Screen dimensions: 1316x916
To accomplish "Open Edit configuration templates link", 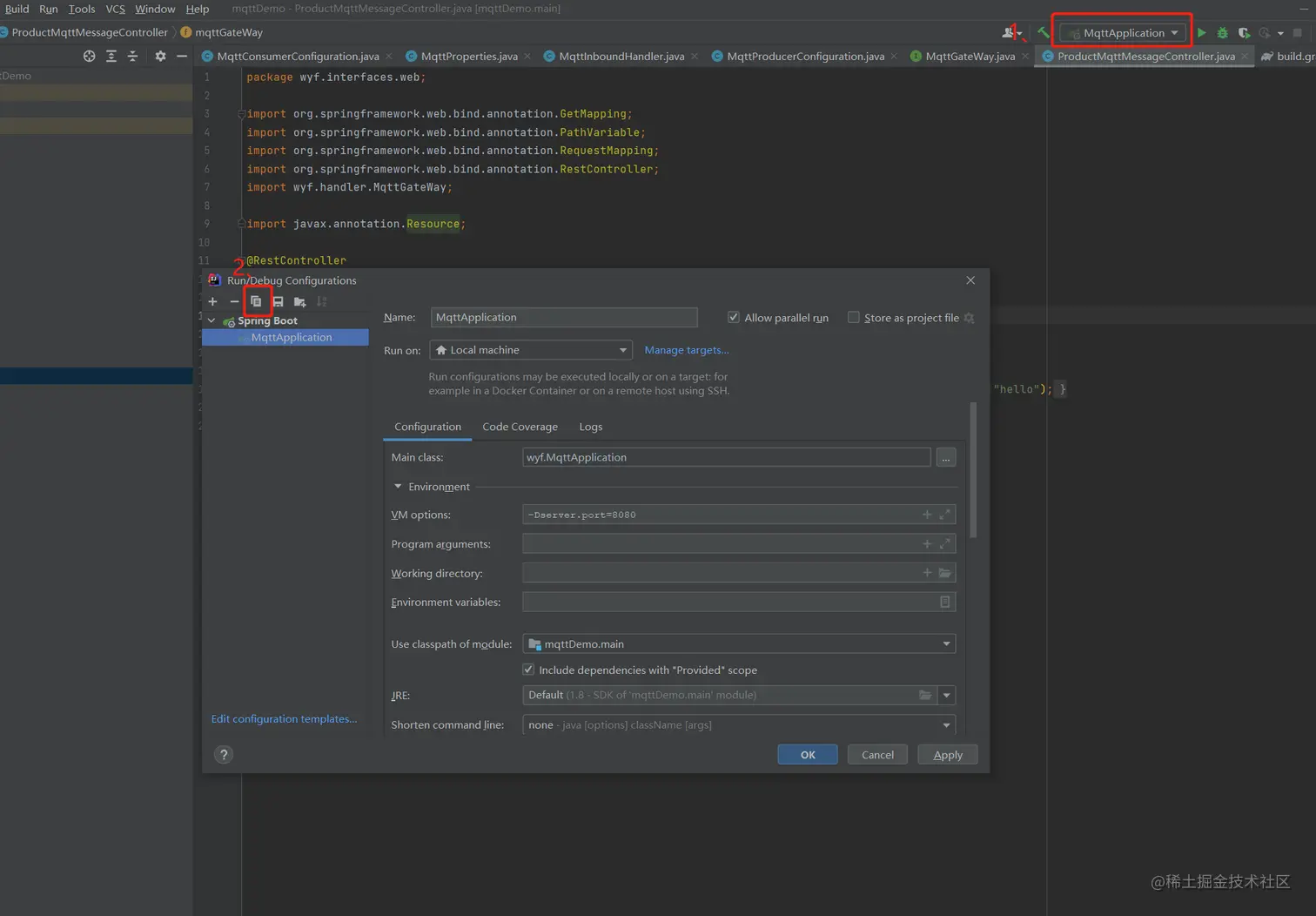I will pos(284,718).
